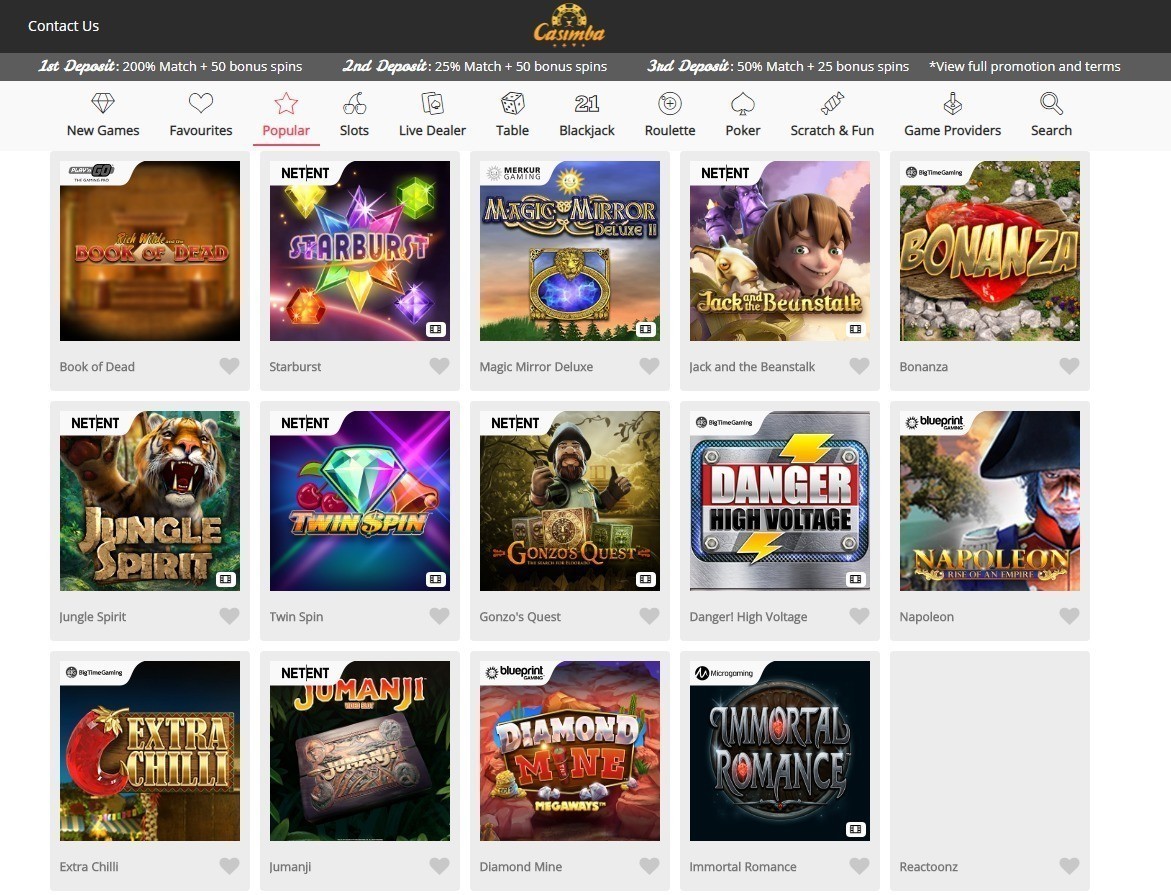This screenshot has height=895, width=1171.
Task: Open the Game Providers joystick icon
Action: (952, 103)
